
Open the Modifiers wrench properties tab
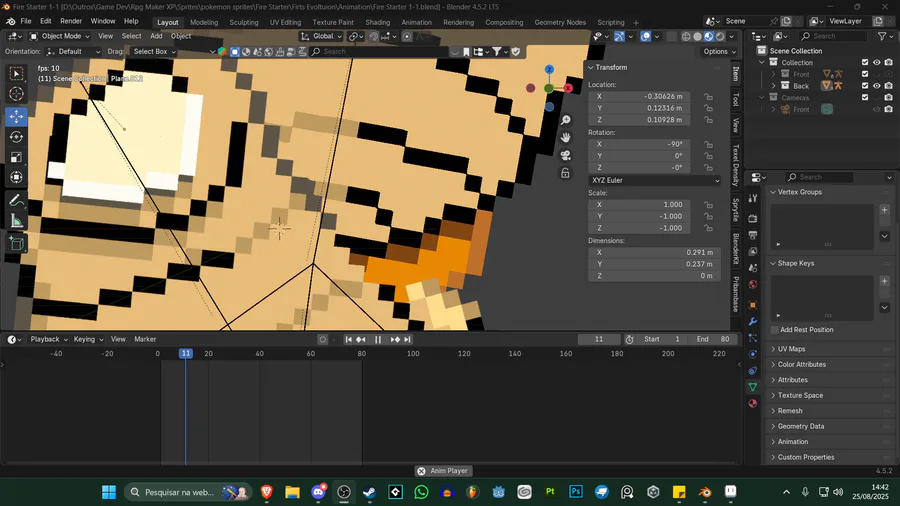(x=753, y=321)
